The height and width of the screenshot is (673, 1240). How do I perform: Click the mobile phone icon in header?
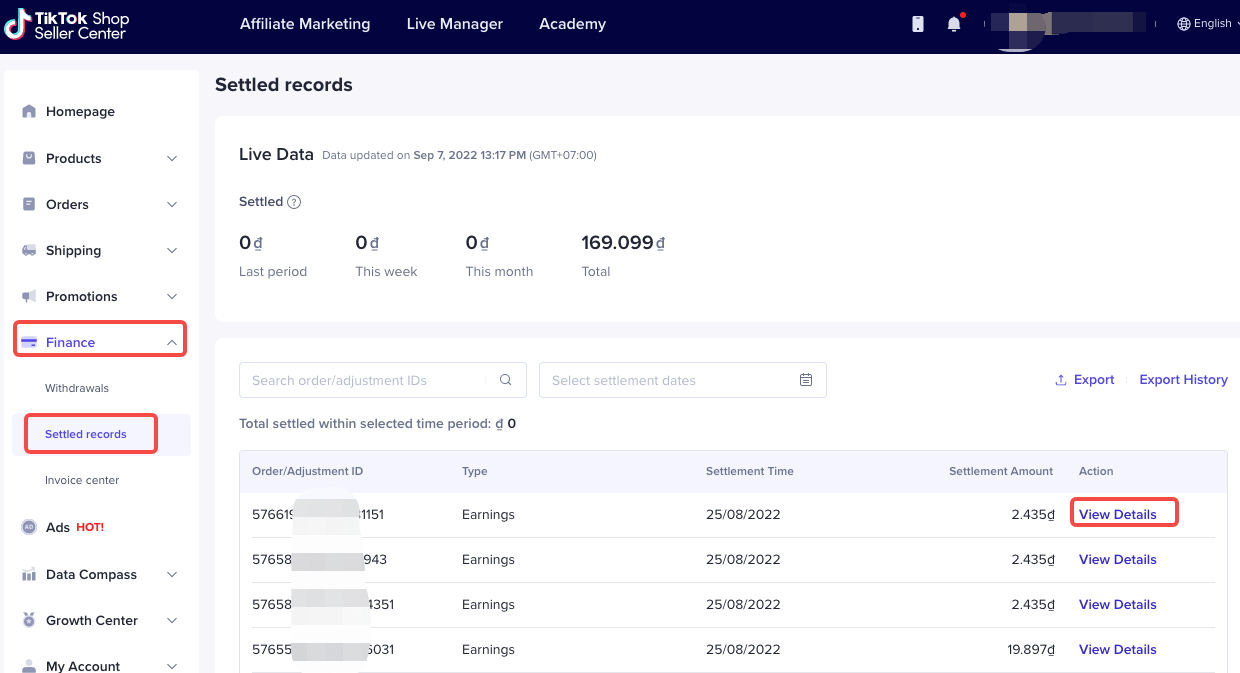(x=918, y=24)
